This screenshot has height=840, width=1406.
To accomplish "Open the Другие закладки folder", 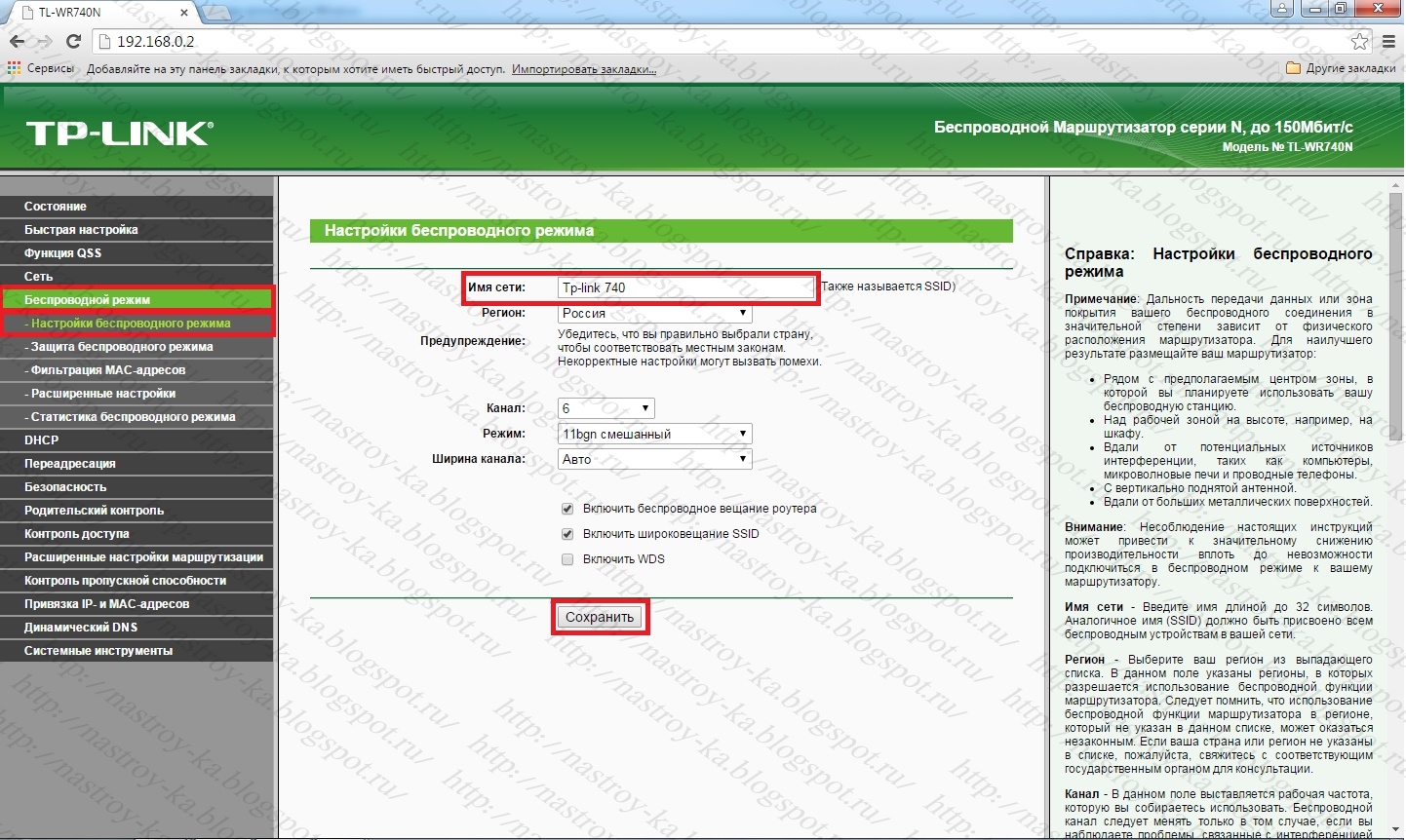I will tap(1341, 68).
